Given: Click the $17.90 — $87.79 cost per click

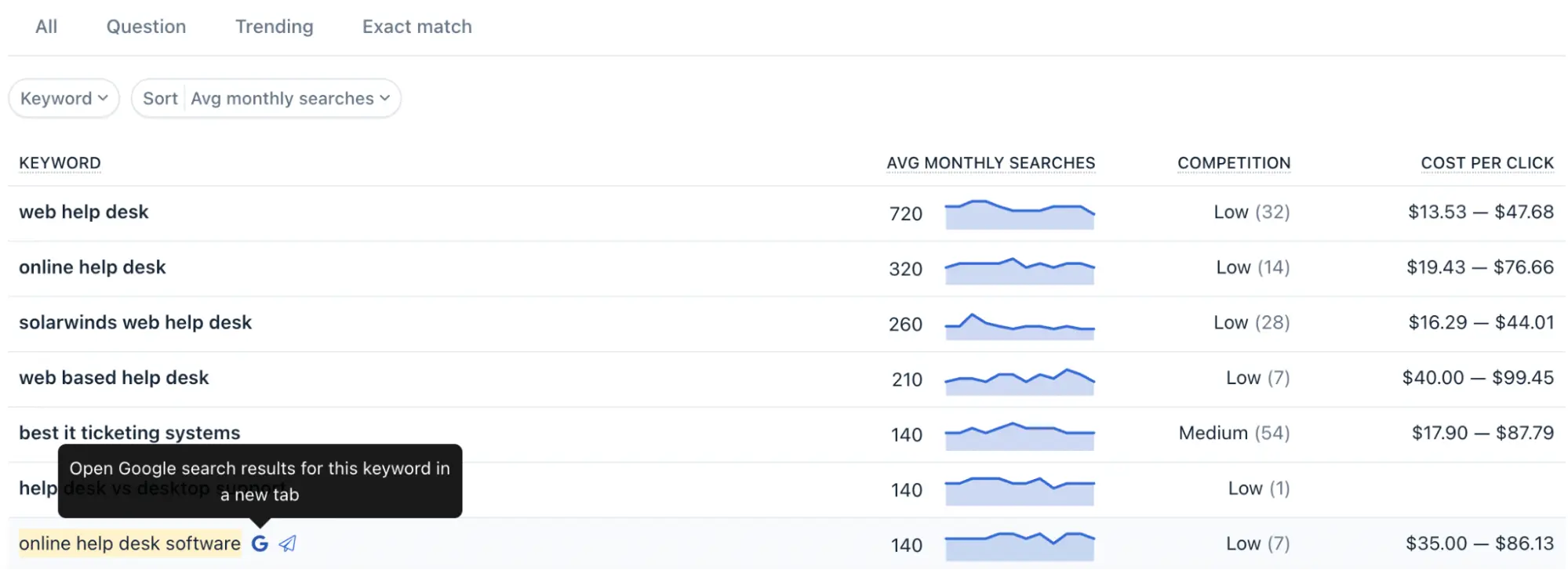Looking at the screenshot, I should point(1483,433).
